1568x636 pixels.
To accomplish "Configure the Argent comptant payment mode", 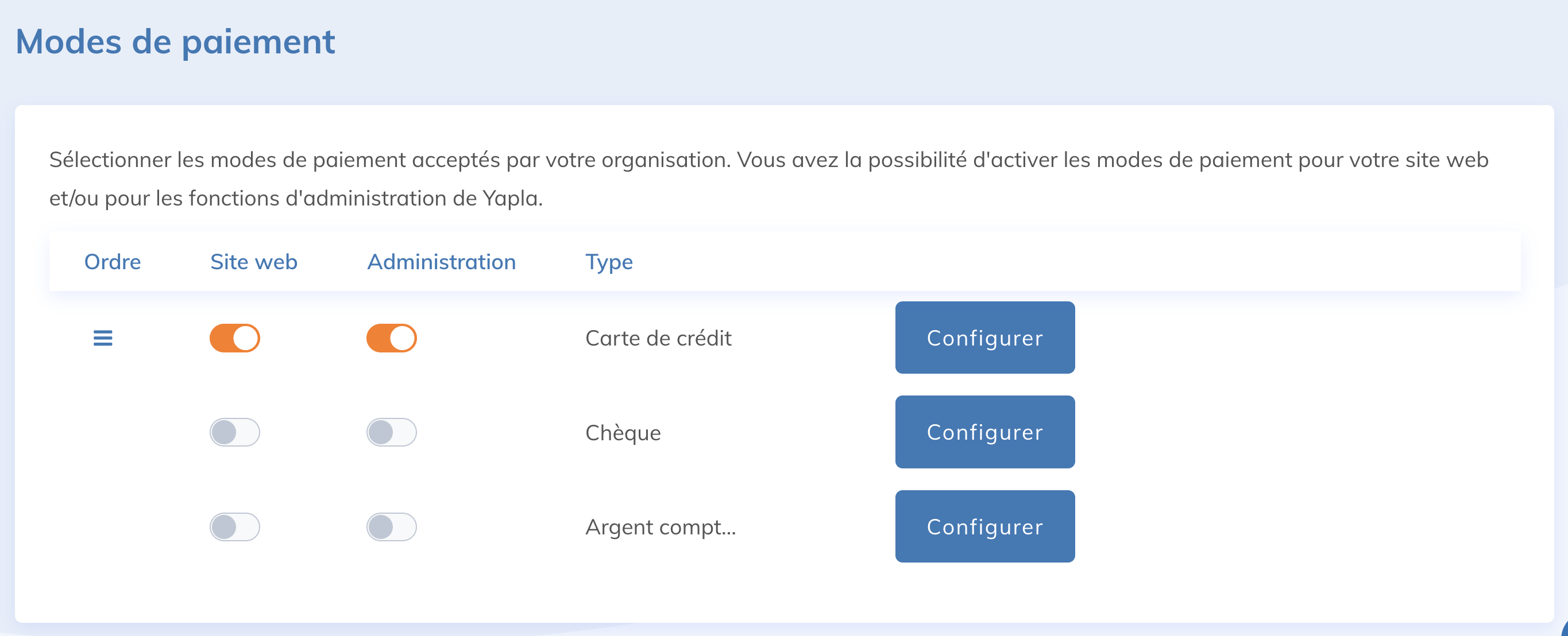I will click(x=984, y=526).
